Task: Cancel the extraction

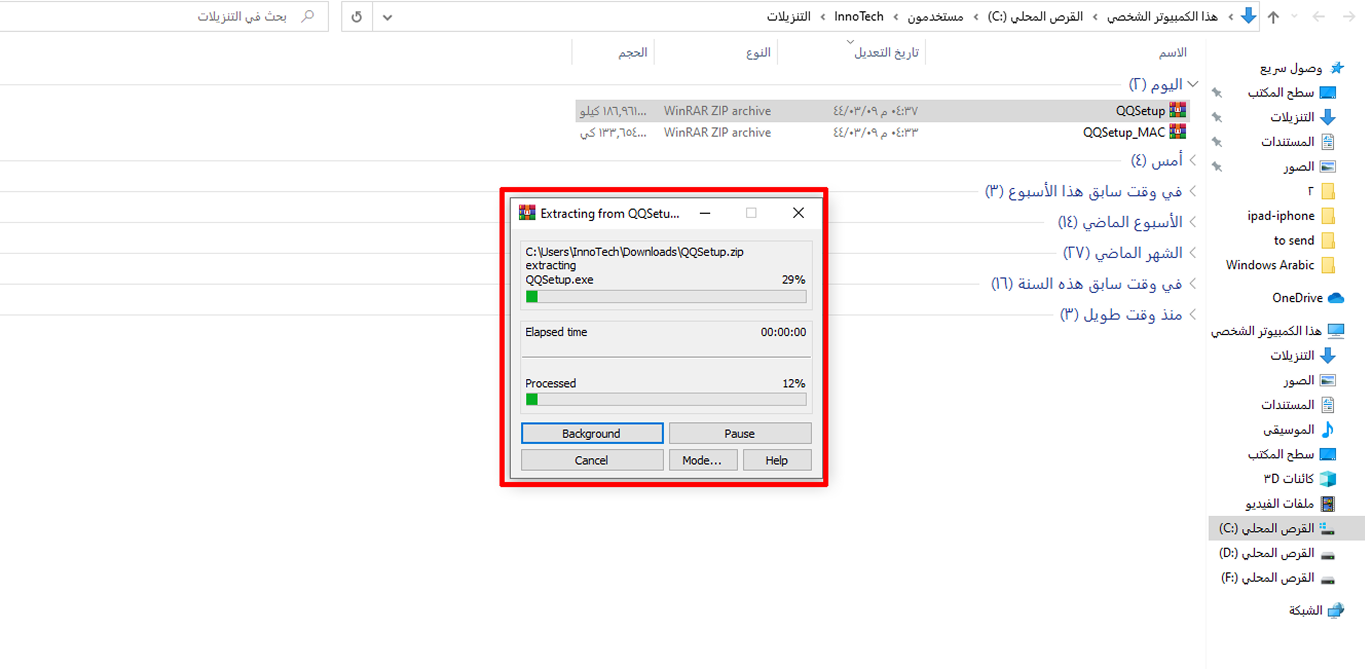Action: 592,460
